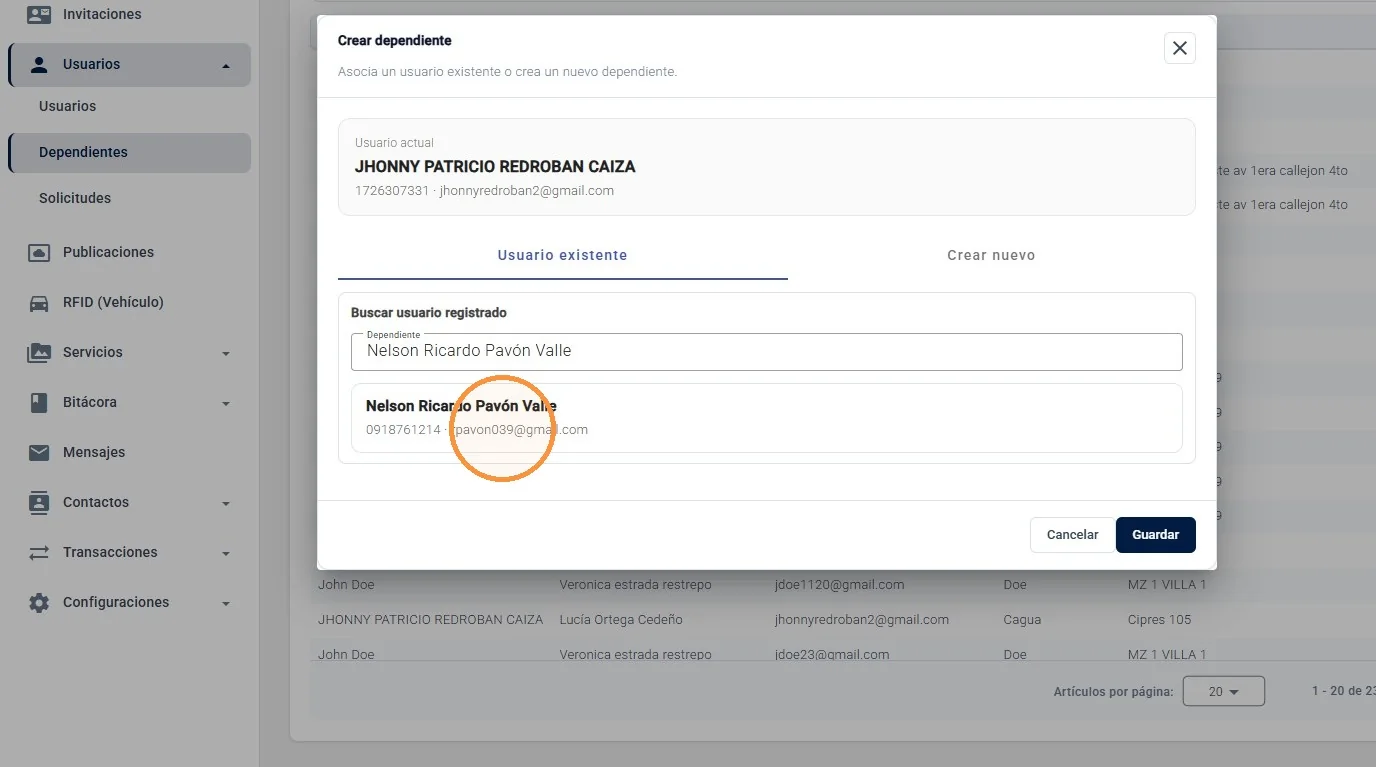This screenshot has width=1376, height=767.
Task: Click the Cagua table cell
Action: click(x=1022, y=619)
